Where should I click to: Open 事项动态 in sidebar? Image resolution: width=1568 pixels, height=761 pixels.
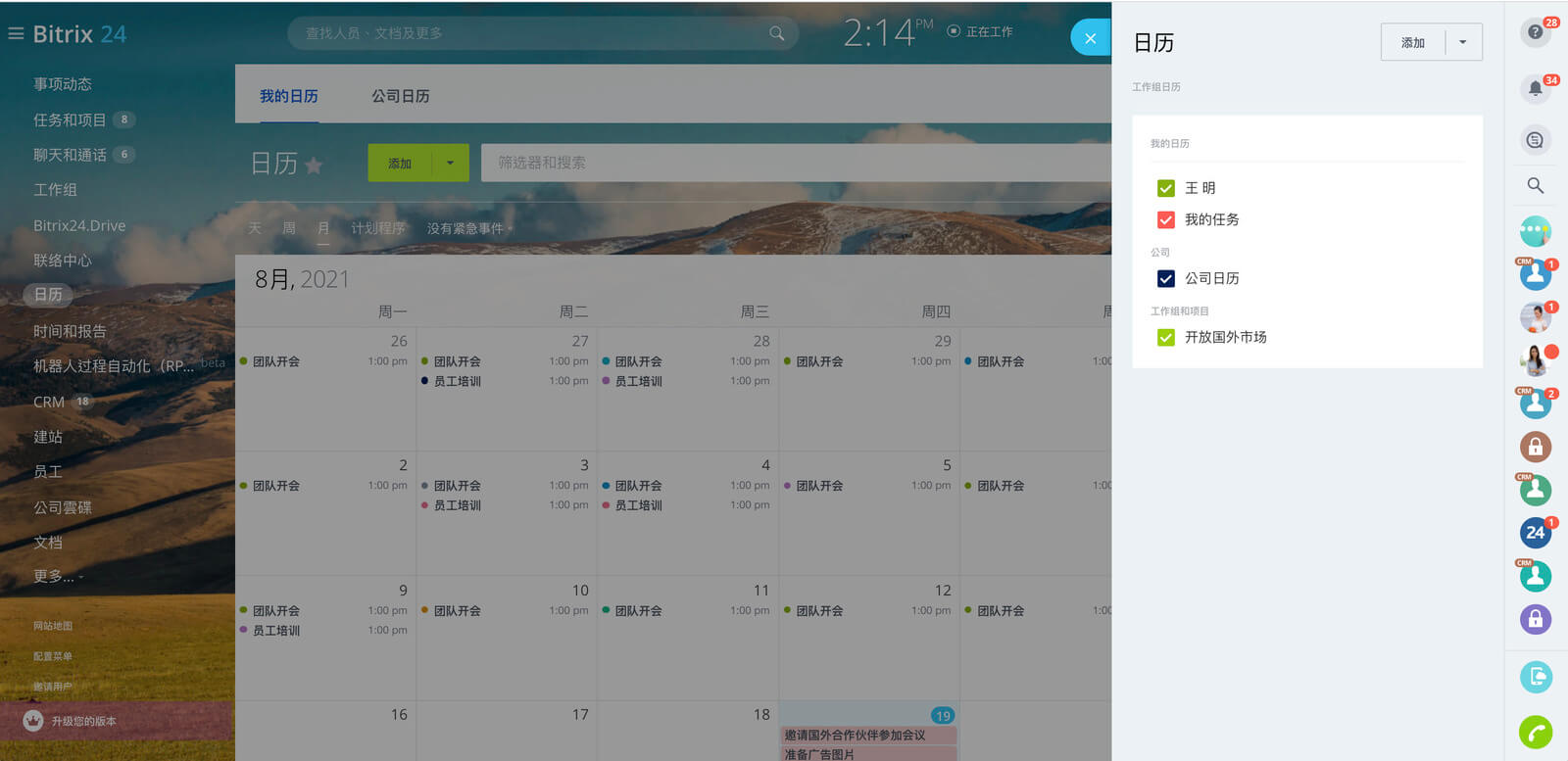(x=63, y=84)
